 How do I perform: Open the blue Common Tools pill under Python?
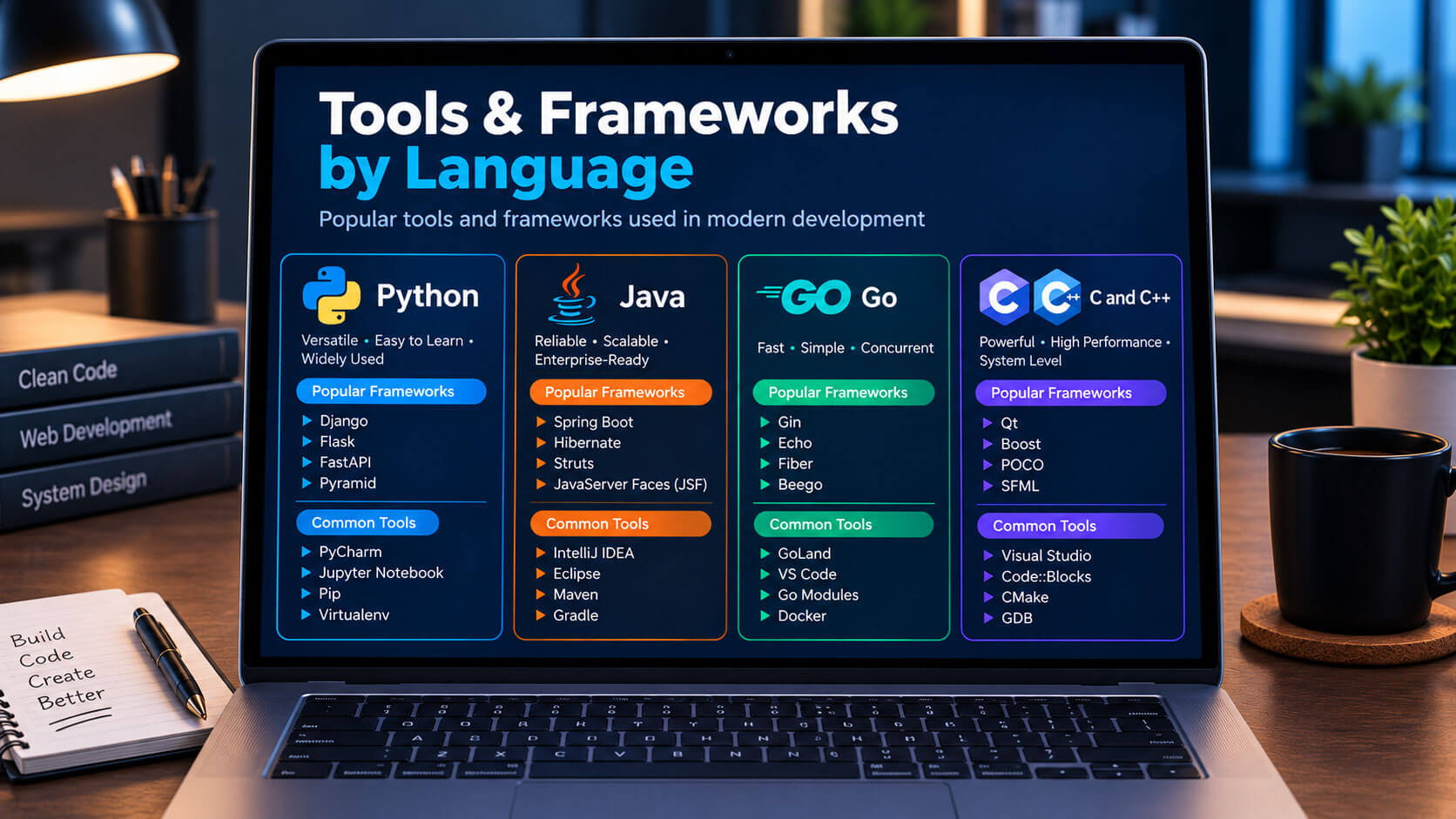click(367, 523)
